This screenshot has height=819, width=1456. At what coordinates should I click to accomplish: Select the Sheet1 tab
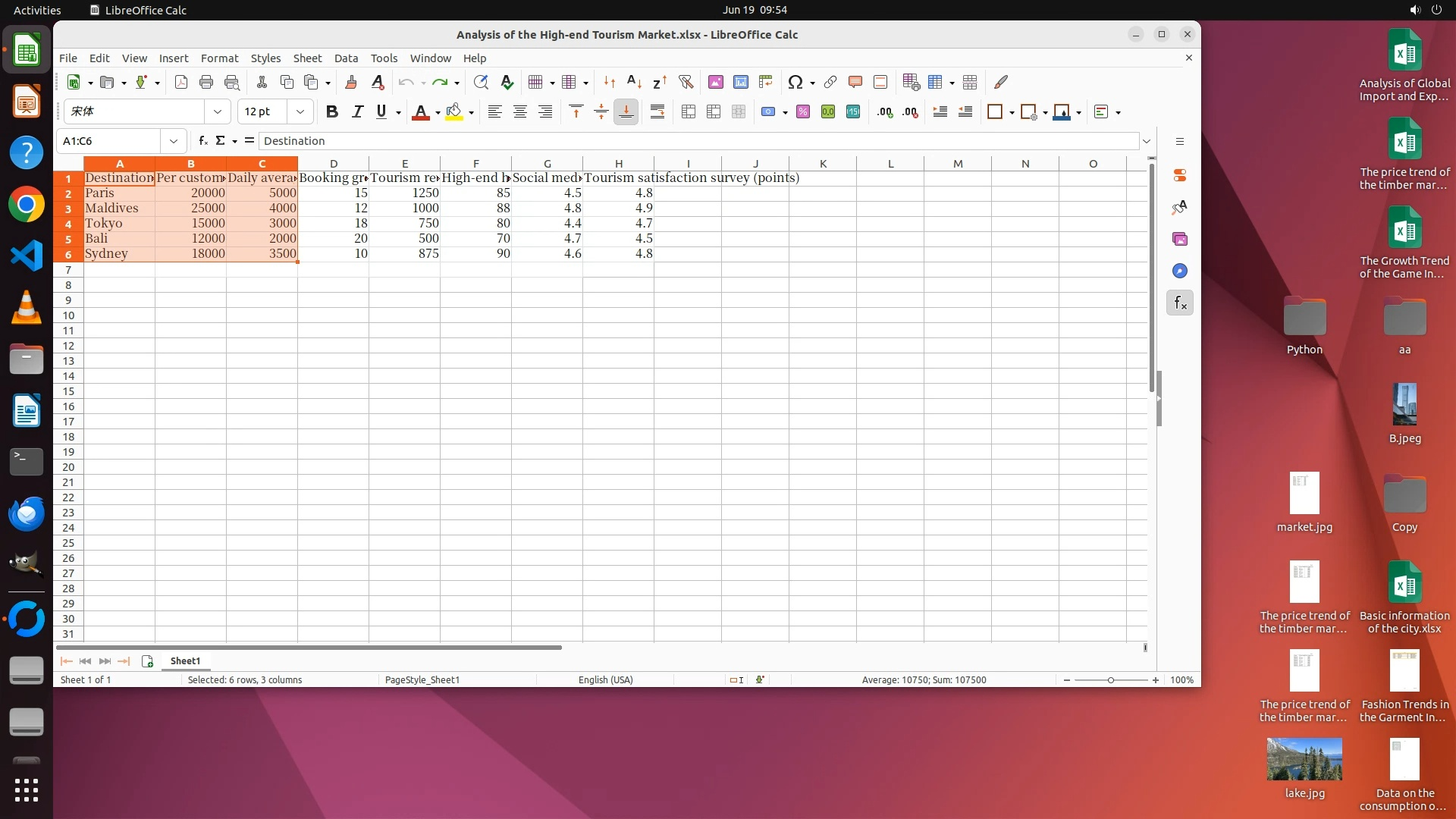[185, 661]
